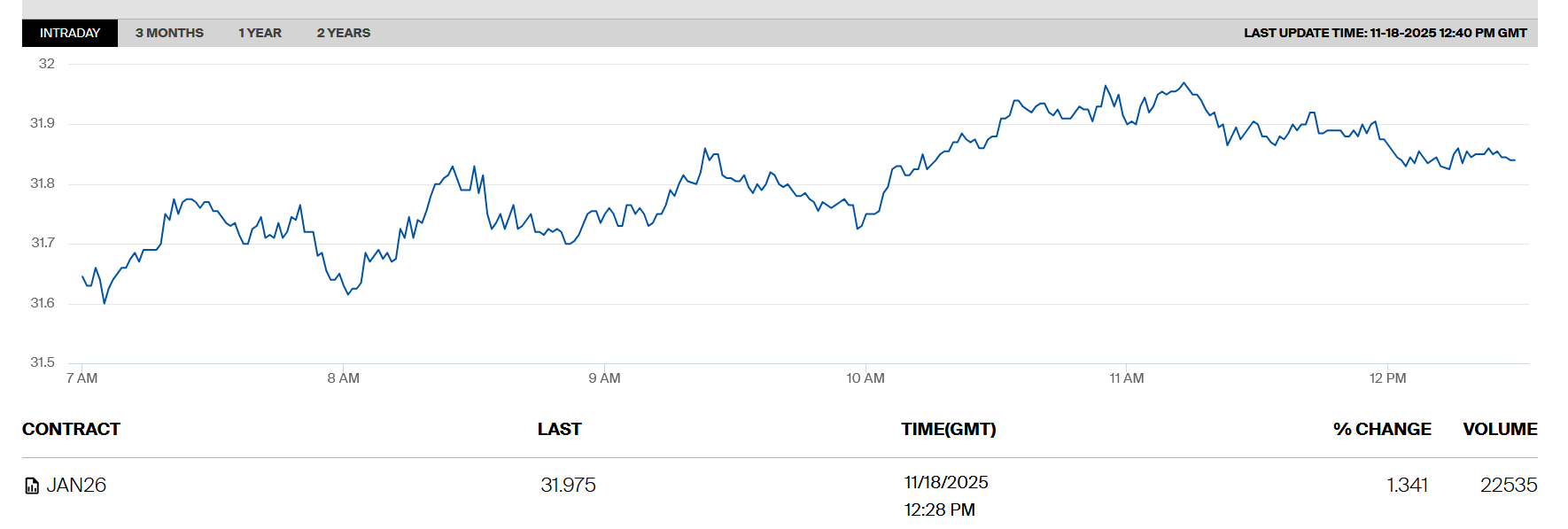
Task: Open the JAN26 contract link
Action: (x=76, y=486)
